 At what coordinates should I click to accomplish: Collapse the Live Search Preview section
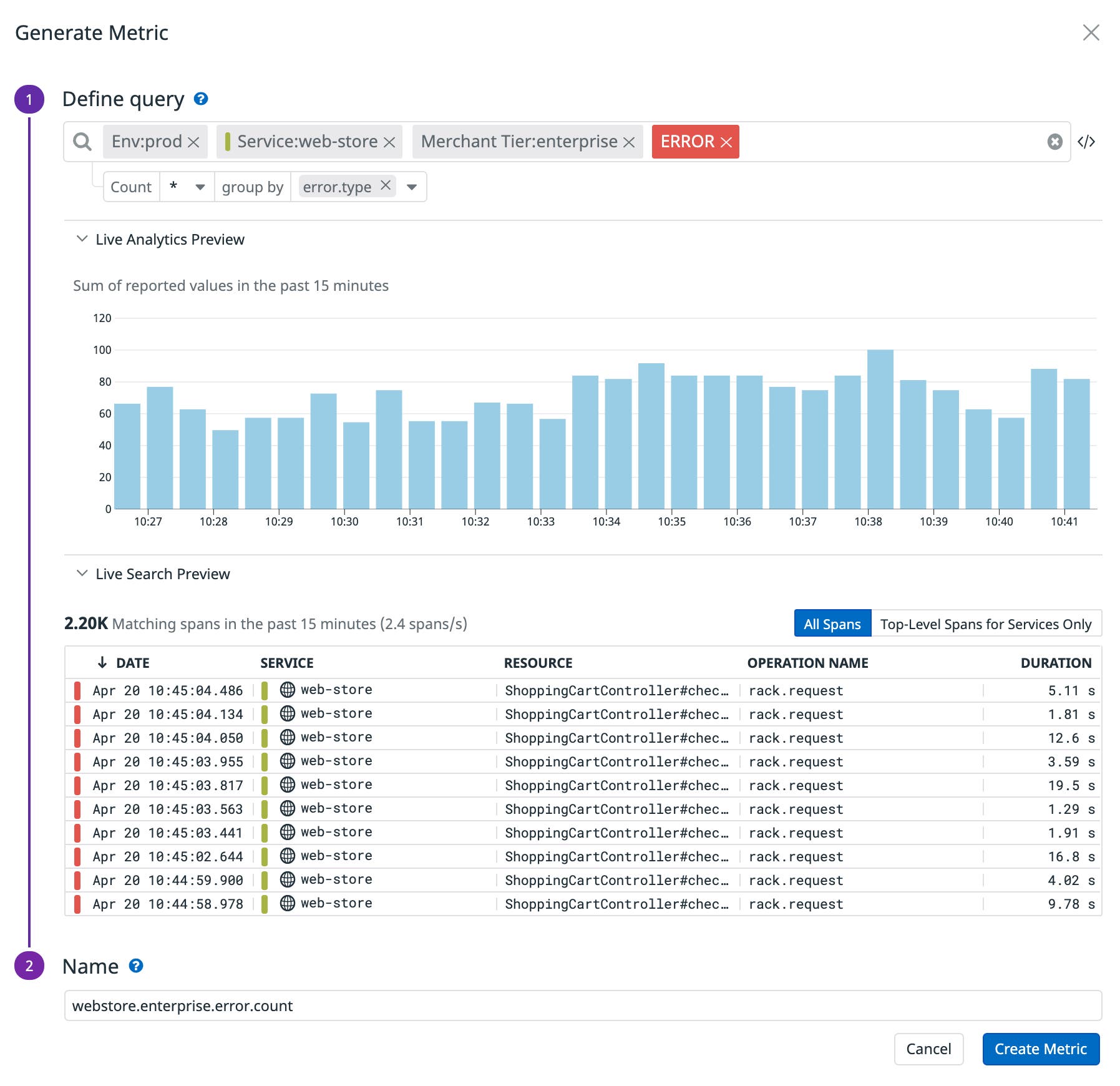coord(82,574)
